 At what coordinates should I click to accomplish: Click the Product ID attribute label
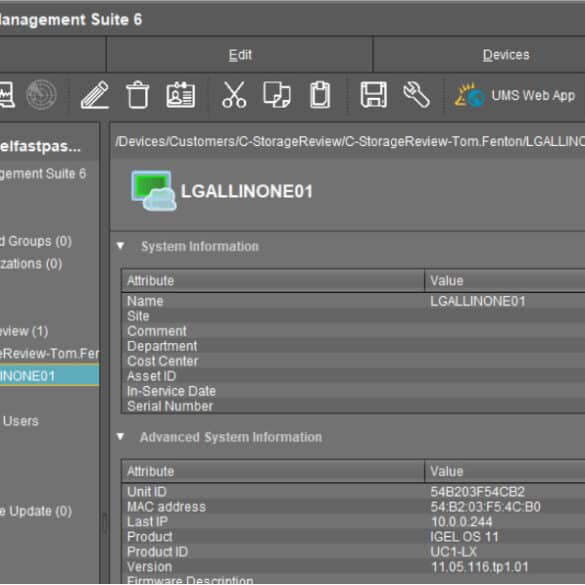point(157,551)
